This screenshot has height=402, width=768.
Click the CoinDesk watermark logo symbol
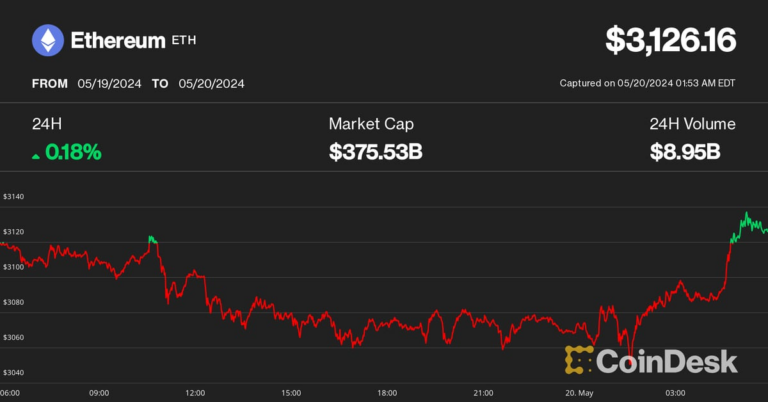coord(581,360)
